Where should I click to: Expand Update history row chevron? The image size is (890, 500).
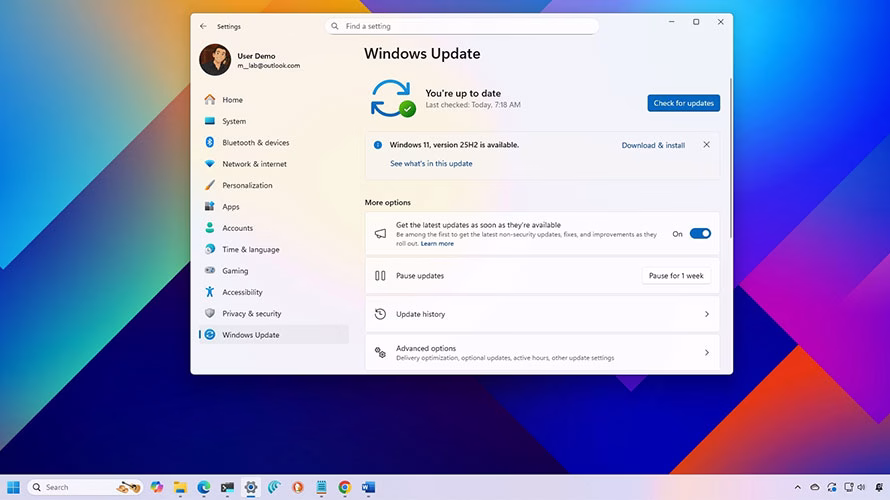[706, 314]
